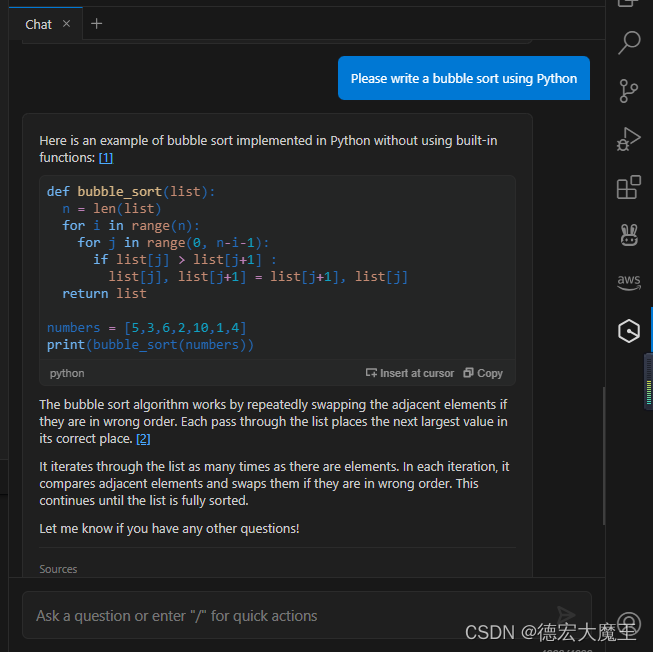Click the return list code line
The width and height of the screenshot is (653, 652).
[104, 294]
